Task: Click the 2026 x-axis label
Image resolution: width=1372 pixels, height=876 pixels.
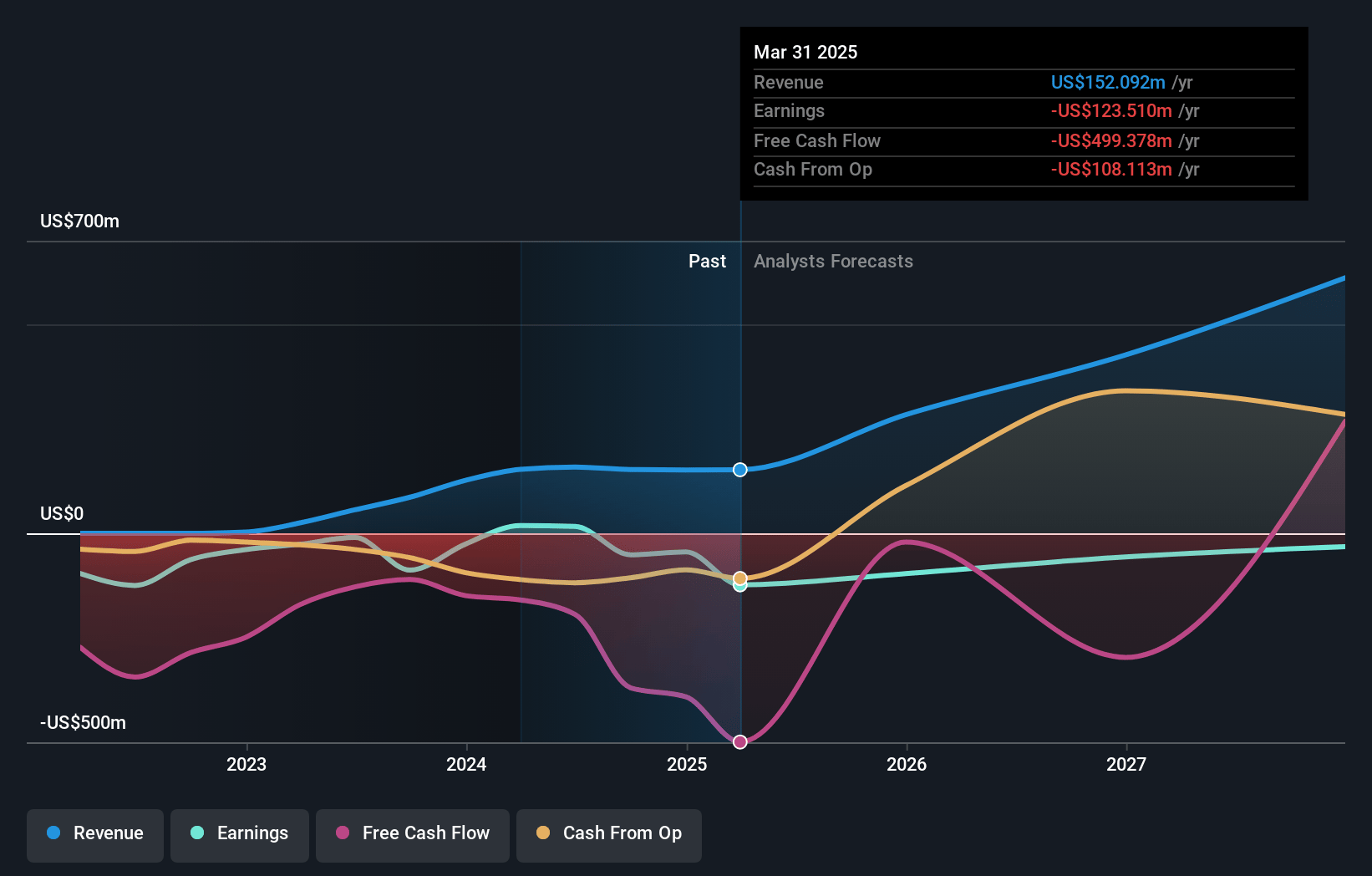Action: 907,764
